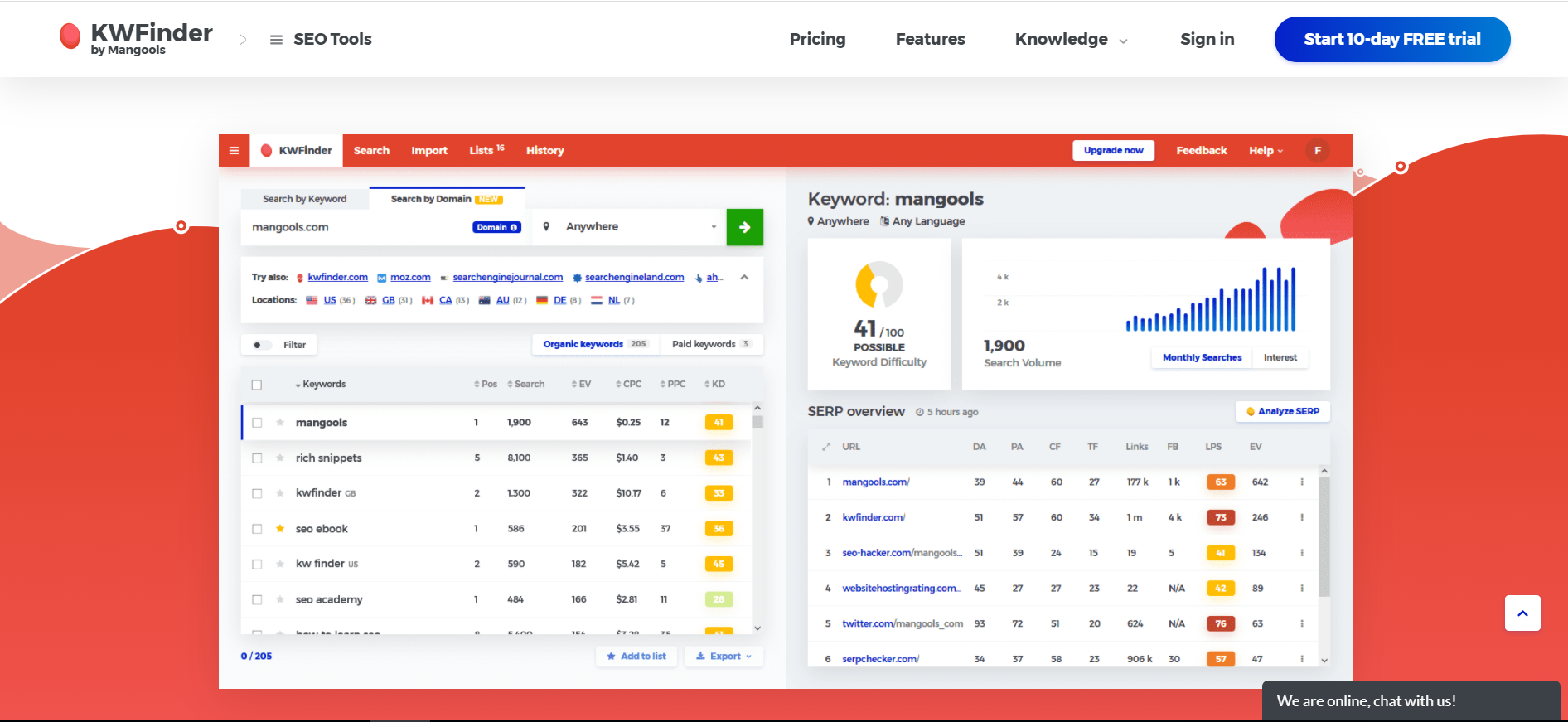The height and width of the screenshot is (722, 1568).
Task: Click the Domain mode badge
Action: click(496, 227)
